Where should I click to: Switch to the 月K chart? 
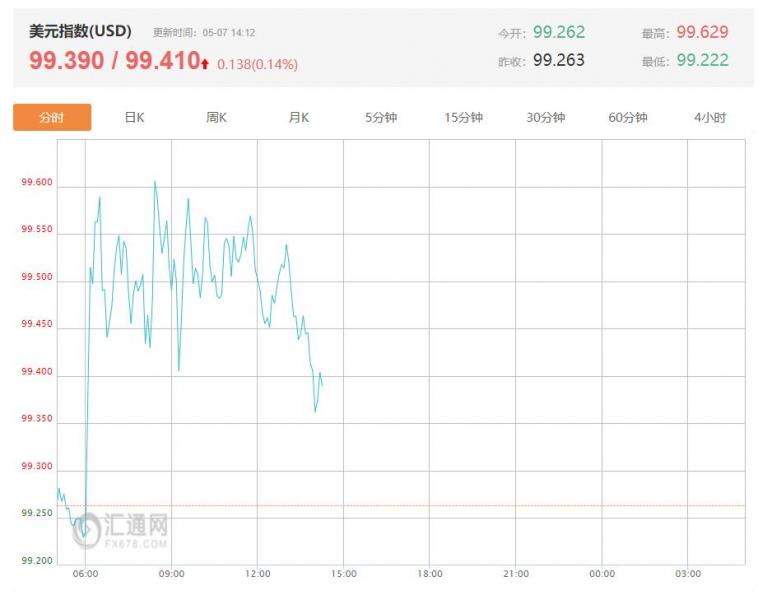click(299, 118)
